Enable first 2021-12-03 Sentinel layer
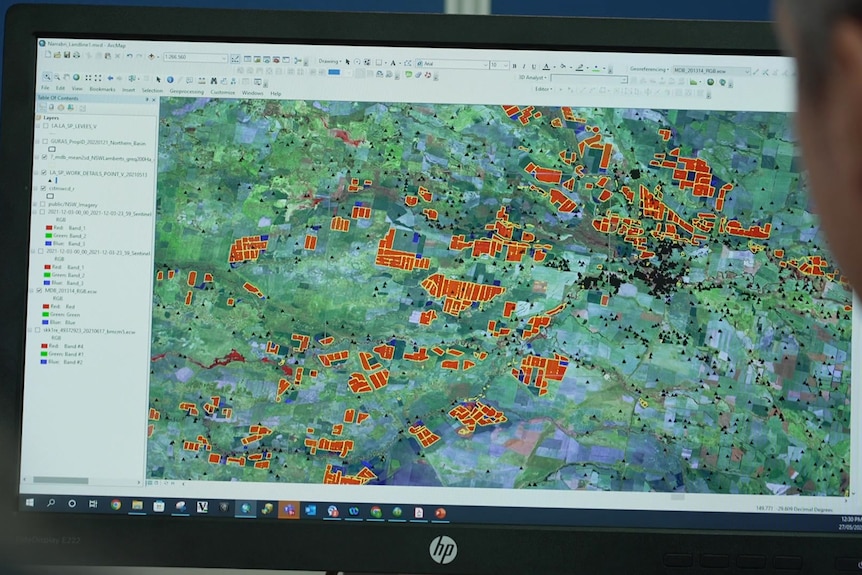Image resolution: width=862 pixels, height=575 pixels. click(42, 212)
